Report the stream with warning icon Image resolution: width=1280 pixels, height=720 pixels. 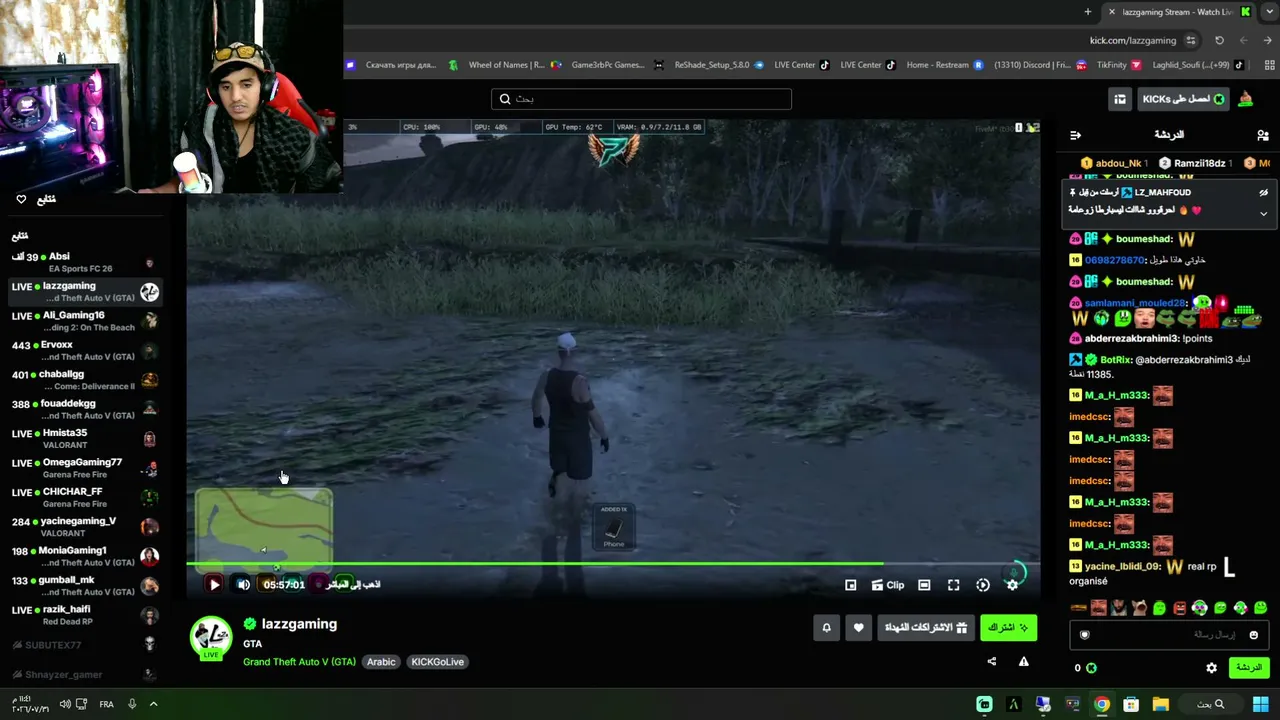point(1023,661)
